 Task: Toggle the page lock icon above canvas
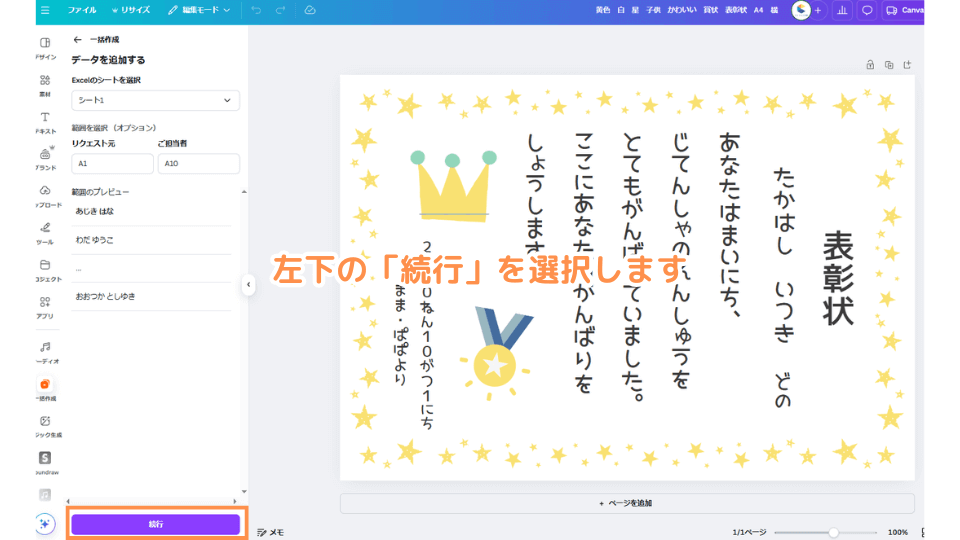[870, 65]
